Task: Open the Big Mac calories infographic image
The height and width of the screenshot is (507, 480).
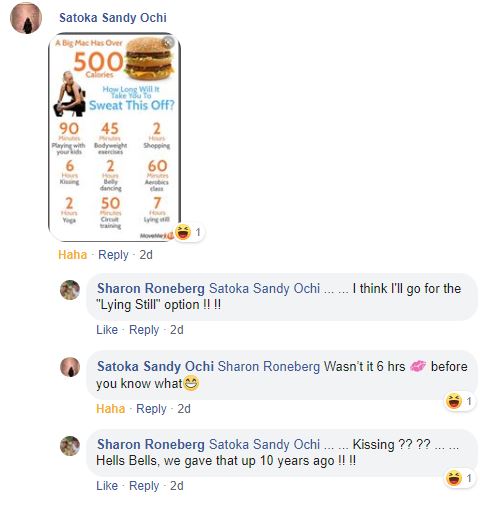Action: (x=115, y=137)
